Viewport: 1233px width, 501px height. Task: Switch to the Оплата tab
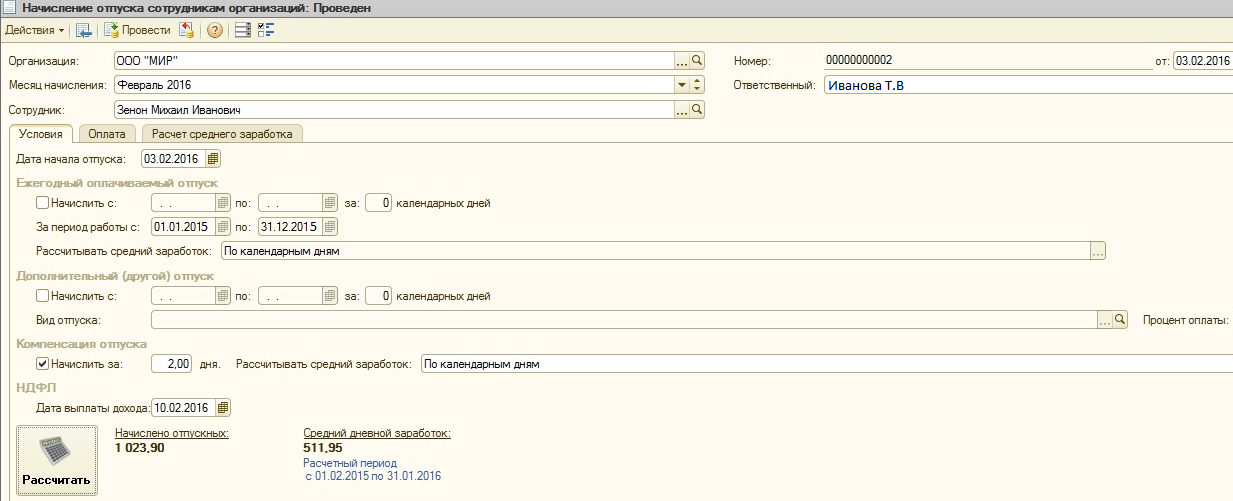pos(107,134)
